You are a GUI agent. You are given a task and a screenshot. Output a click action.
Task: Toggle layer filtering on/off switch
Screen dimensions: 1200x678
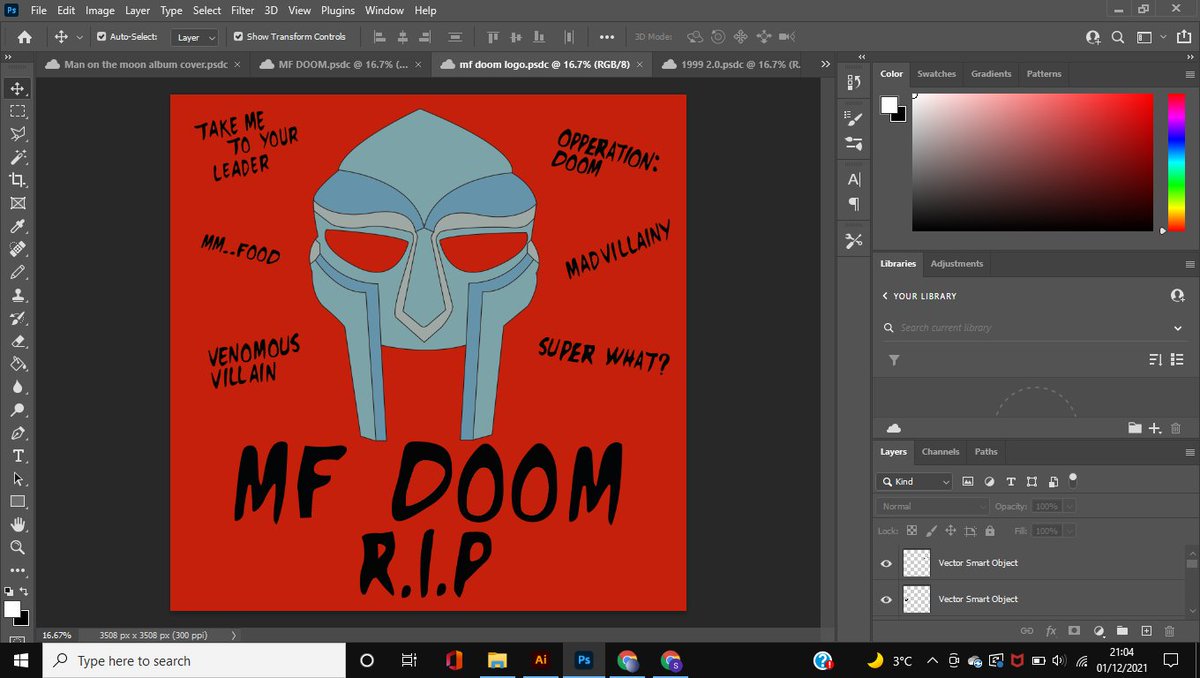(1073, 480)
